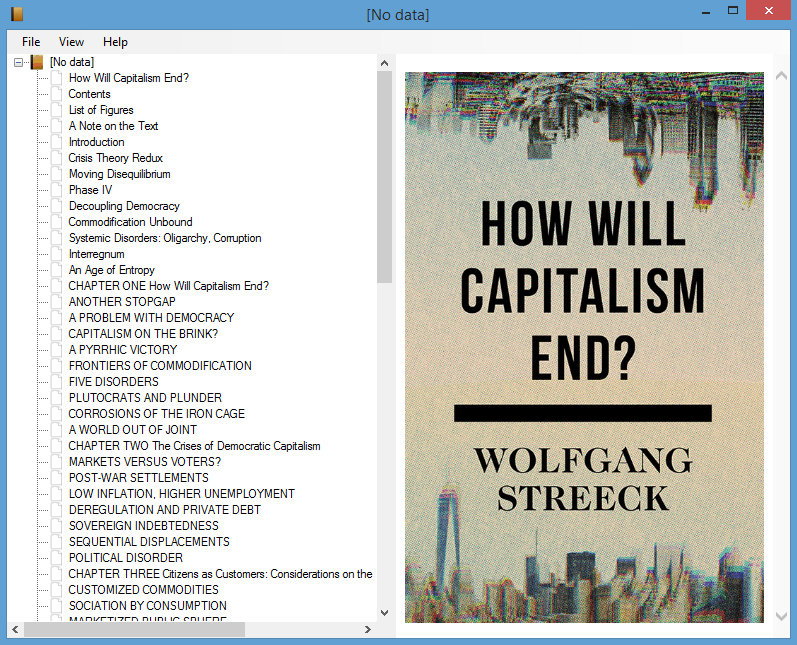Click the page icon beside SOVEREIGN INDEBTEDNESS

(x=56, y=526)
